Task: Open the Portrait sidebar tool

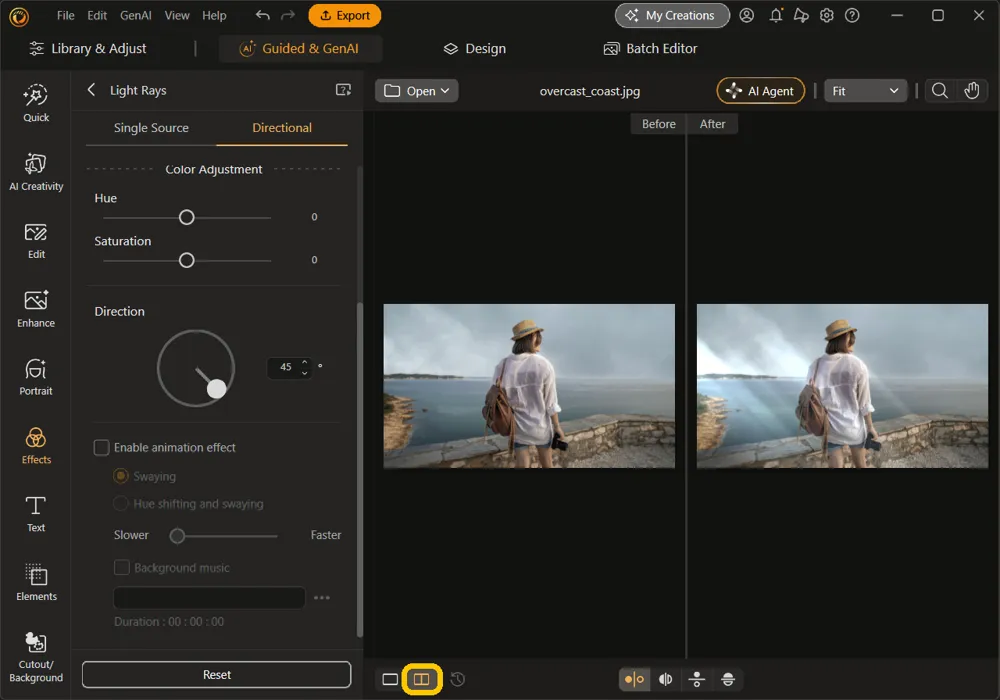Action: tap(36, 377)
